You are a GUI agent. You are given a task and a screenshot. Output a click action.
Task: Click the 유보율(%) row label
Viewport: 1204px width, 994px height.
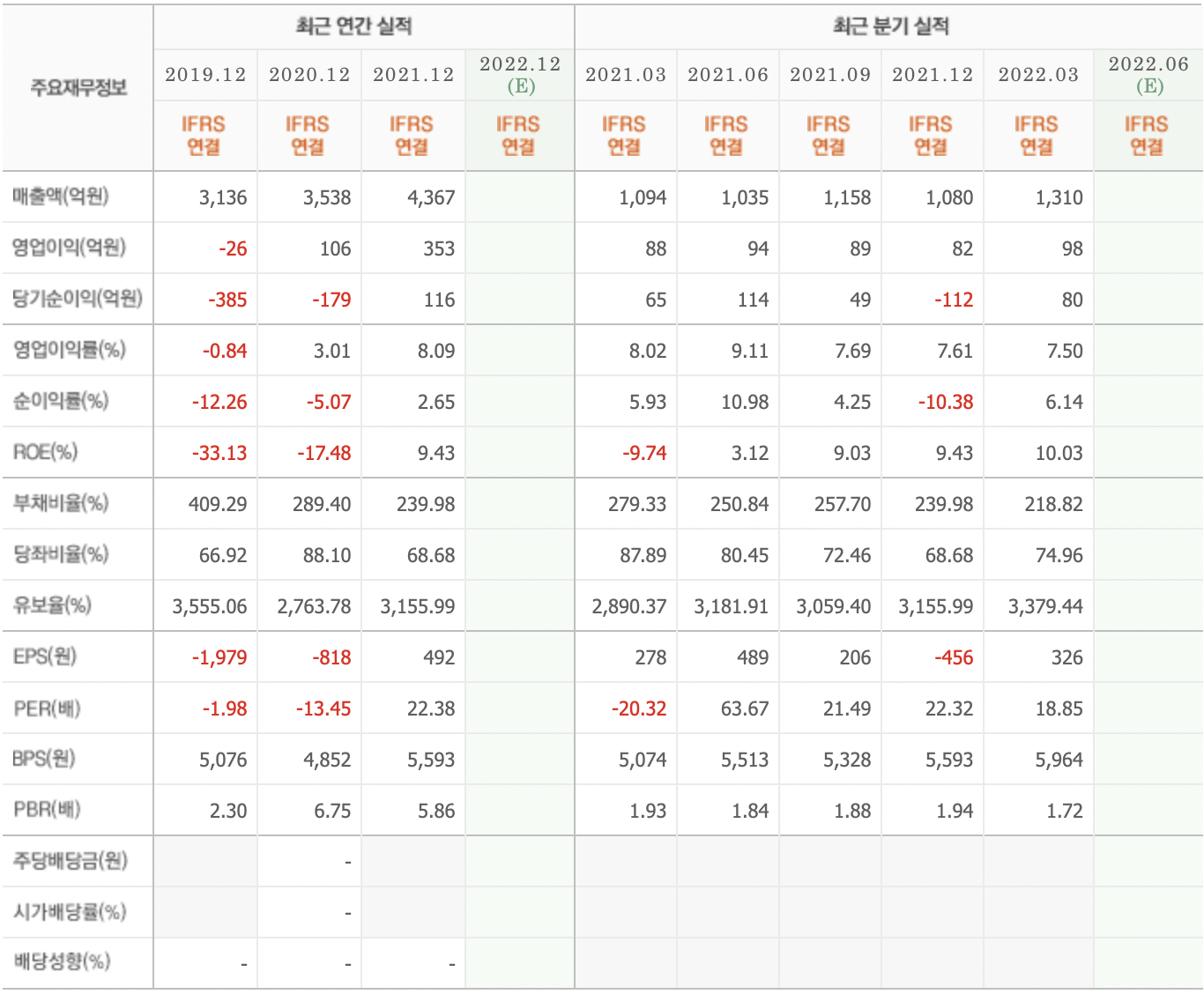[x=52, y=605]
